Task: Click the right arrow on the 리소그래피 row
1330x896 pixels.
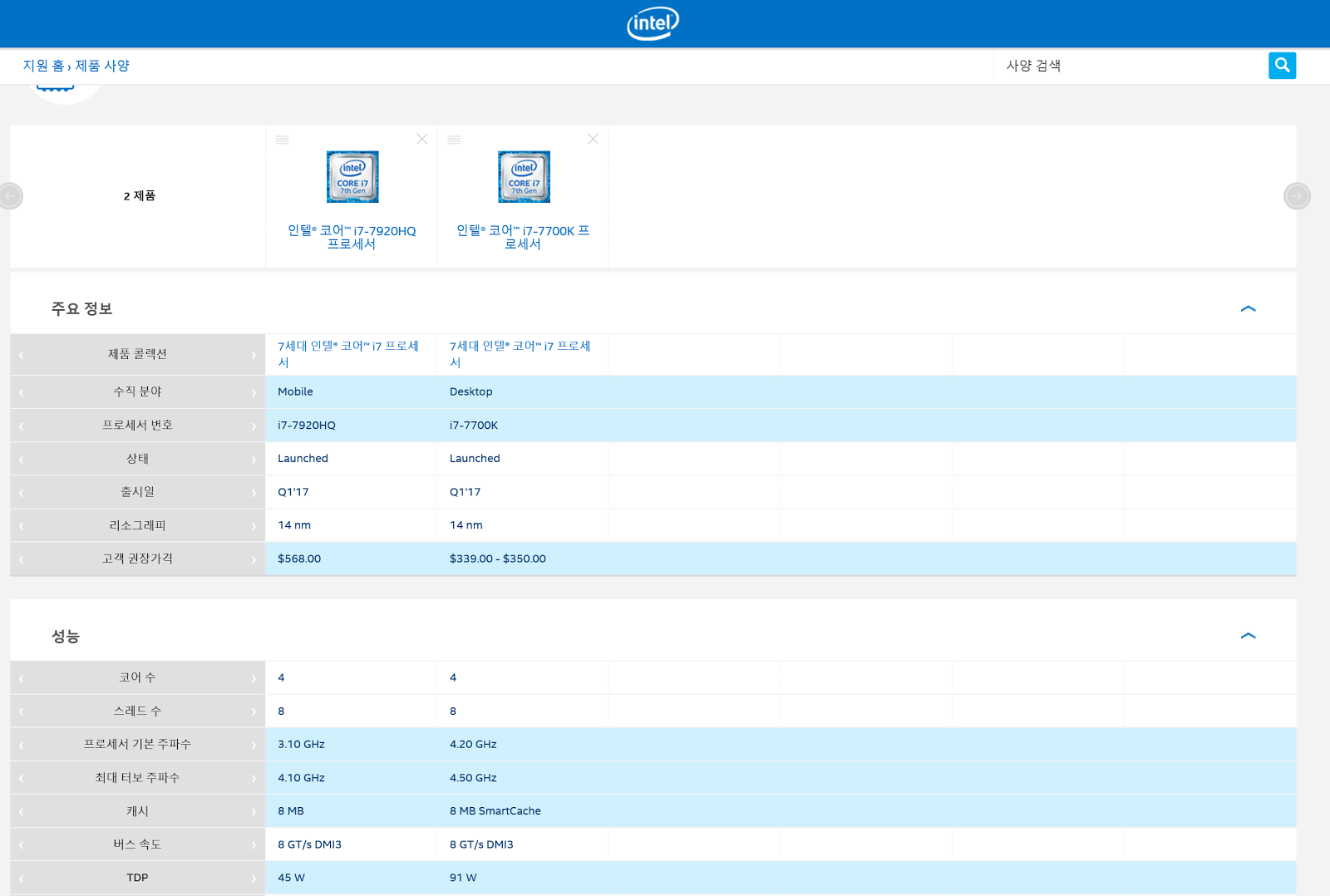Action: [254, 526]
